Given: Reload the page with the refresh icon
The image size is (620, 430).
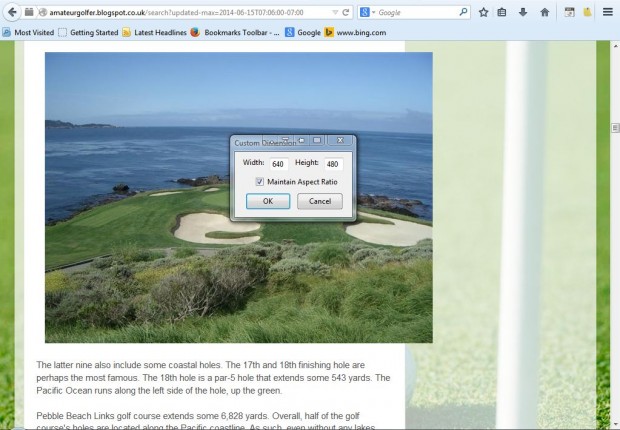Looking at the screenshot, I should [346, 13].
